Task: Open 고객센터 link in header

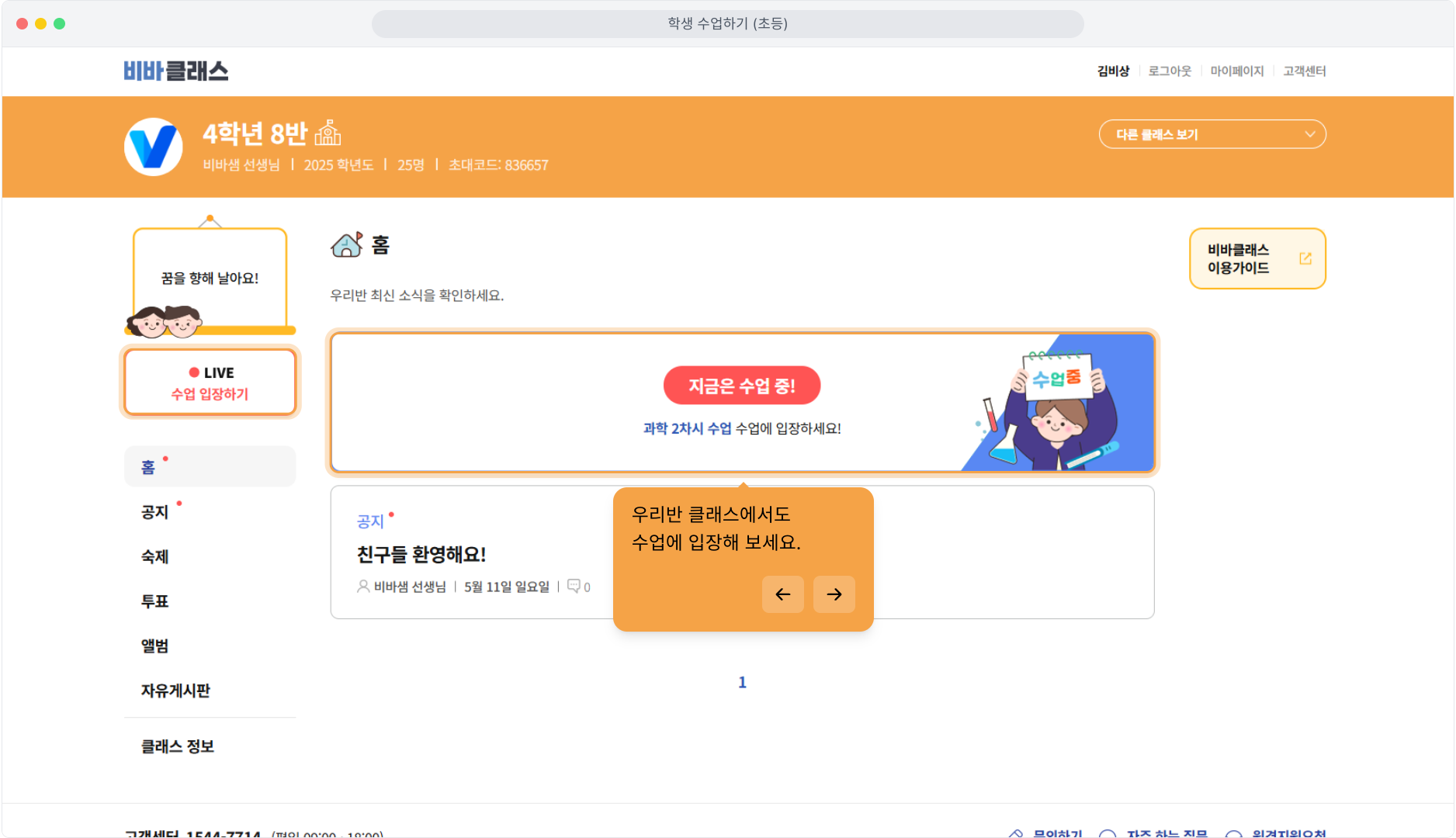Action: coord(1305,71)
